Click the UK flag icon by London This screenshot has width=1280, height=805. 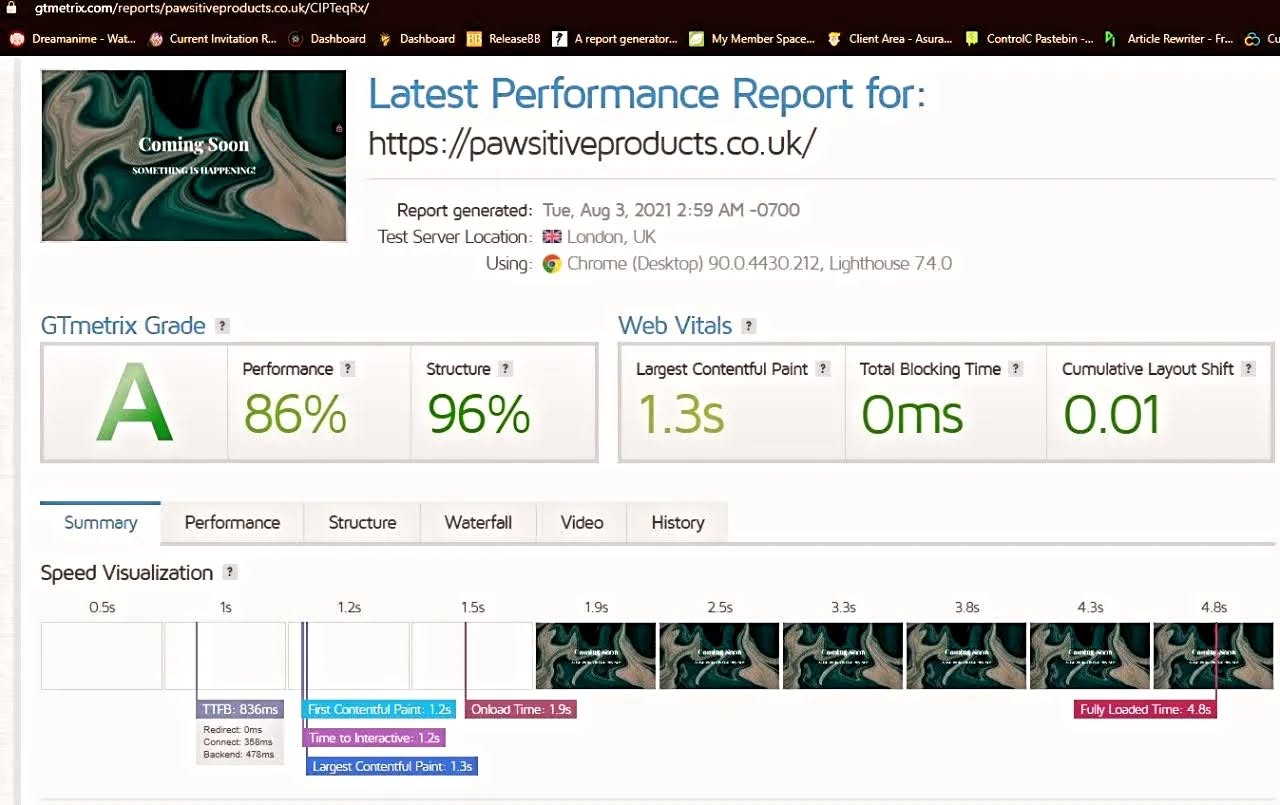pos(551,237)
